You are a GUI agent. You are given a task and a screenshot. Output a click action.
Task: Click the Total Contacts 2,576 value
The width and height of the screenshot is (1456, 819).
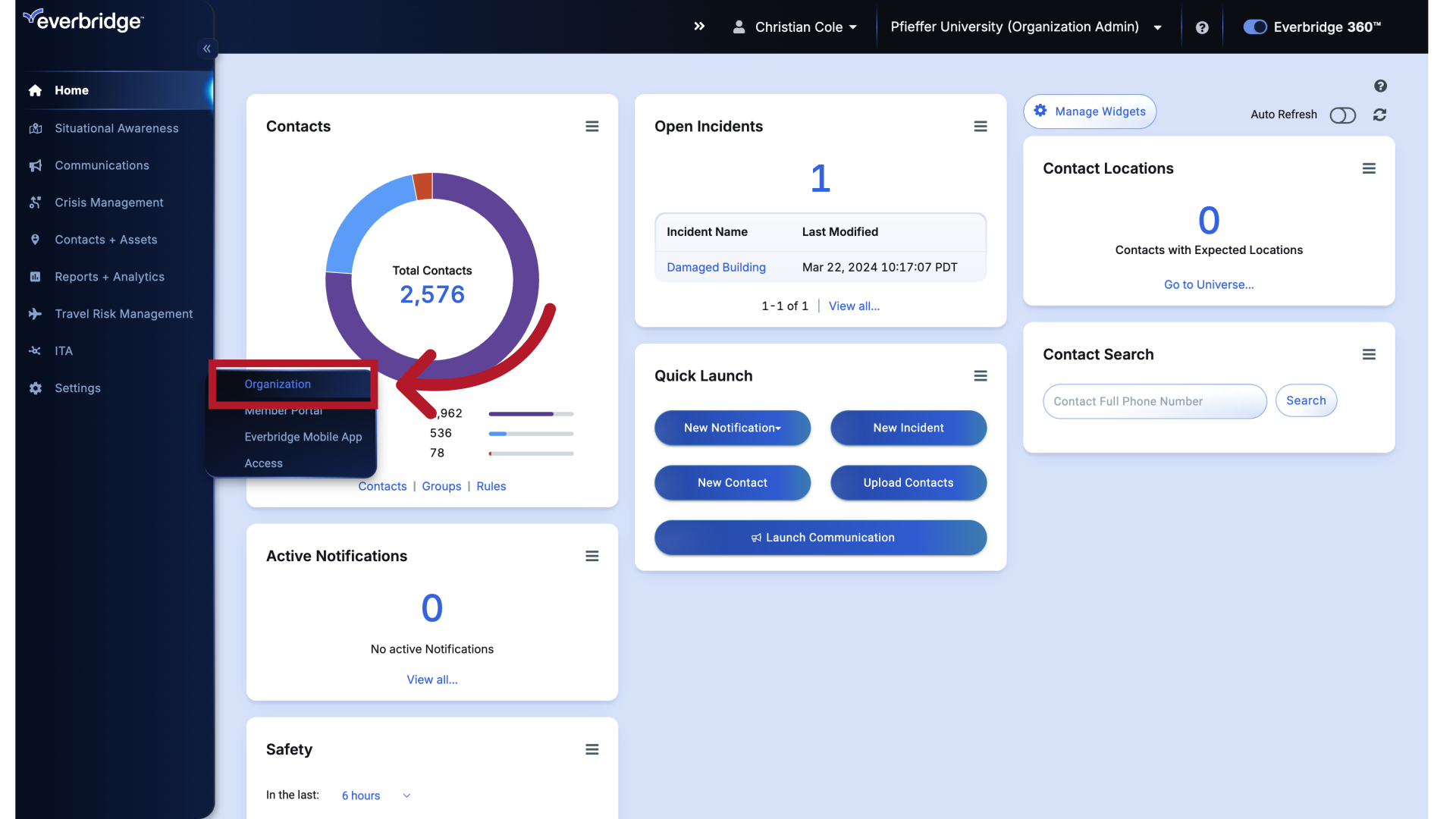pyautogui.click(x=432, y=294)
